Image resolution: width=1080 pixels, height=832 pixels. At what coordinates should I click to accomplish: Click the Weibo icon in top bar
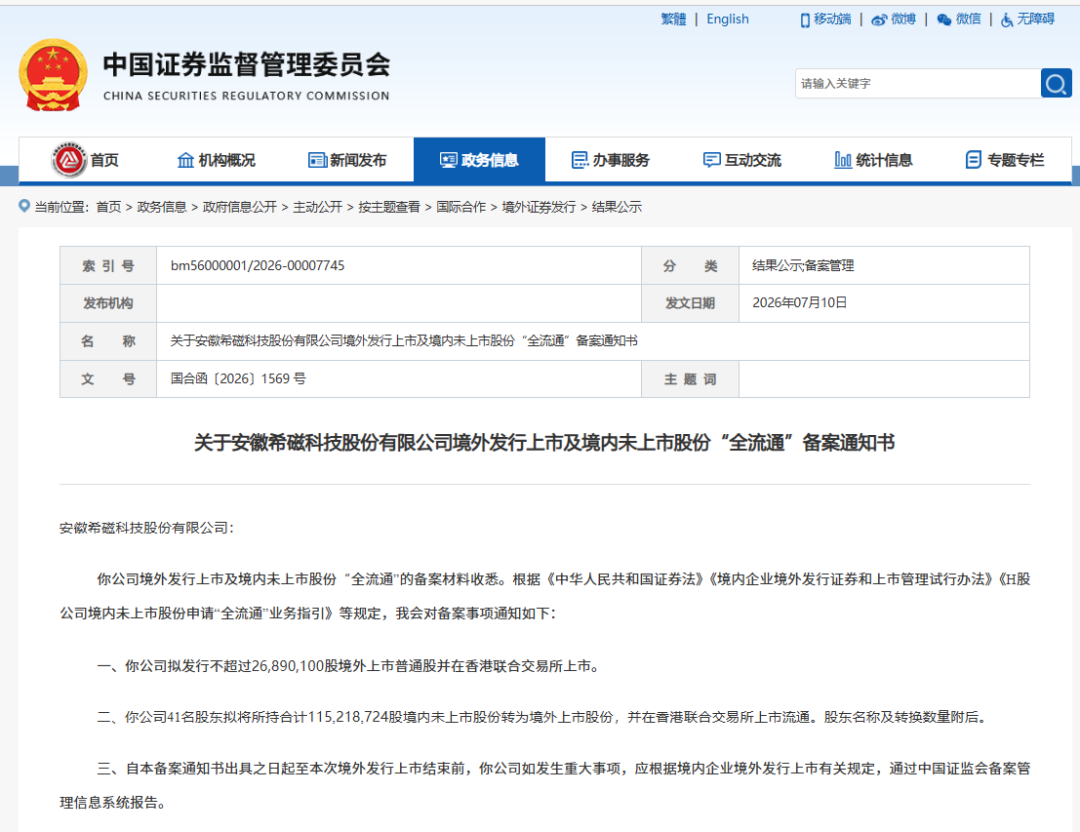tap(878, 20)
